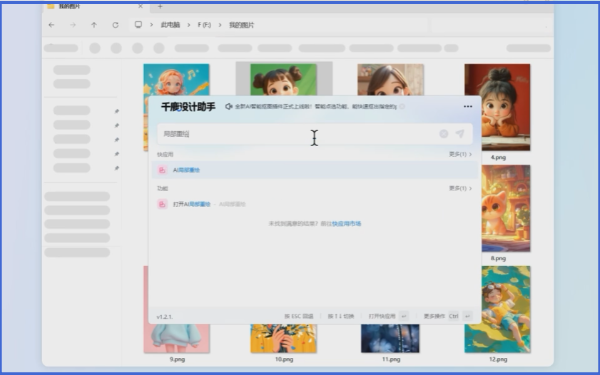600x375 pixels.
Task: Select the music notes girl thumbnail
Action: click(x=176, y=80)
